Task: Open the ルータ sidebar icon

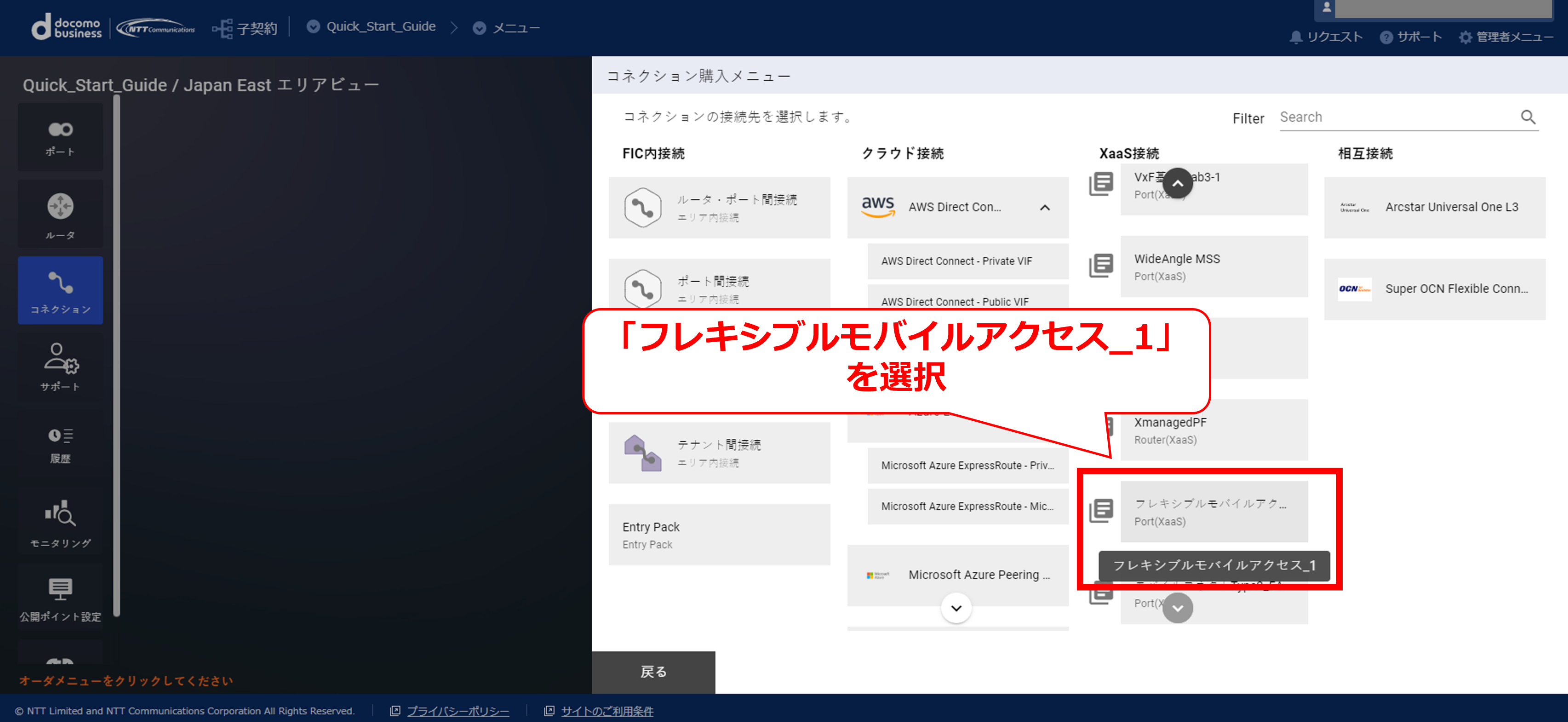Action: [60, 214]
